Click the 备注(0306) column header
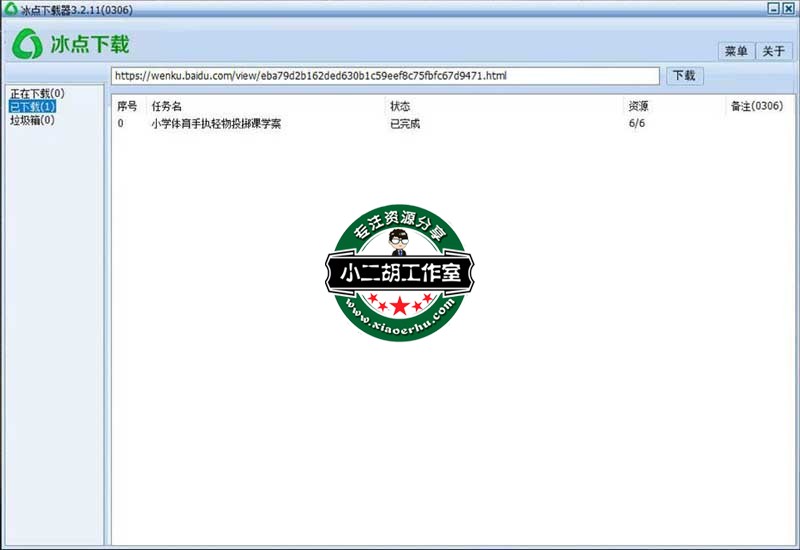 pos(756,106)
